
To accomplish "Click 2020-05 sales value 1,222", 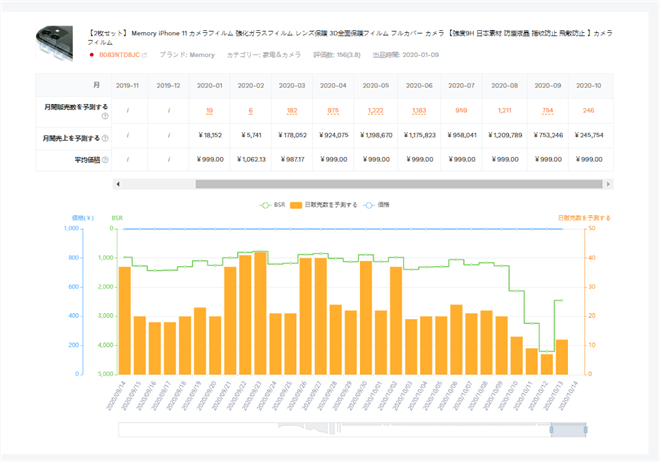I will [x=379, y=110].
